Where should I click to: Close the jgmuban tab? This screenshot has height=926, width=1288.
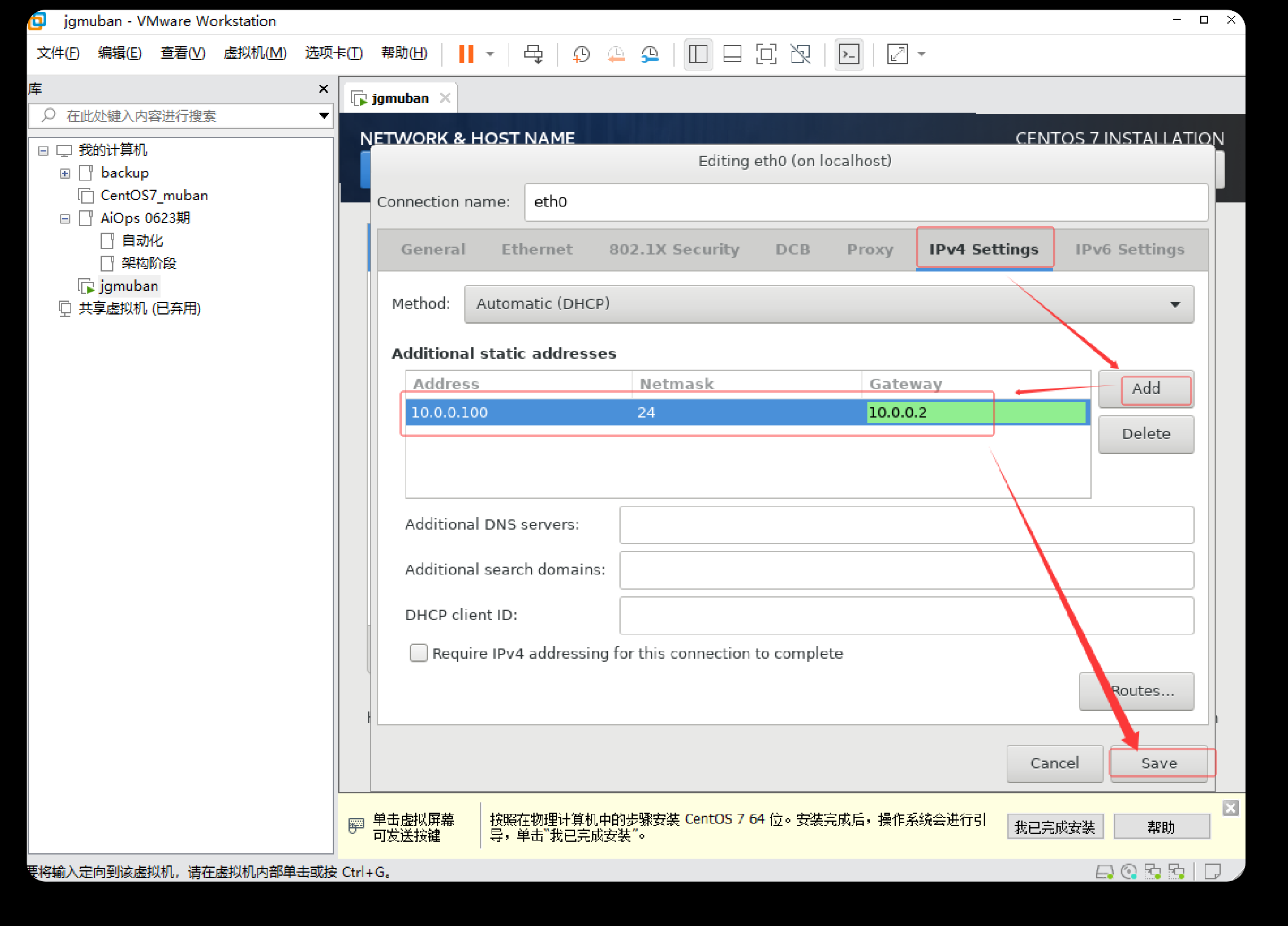445,98
